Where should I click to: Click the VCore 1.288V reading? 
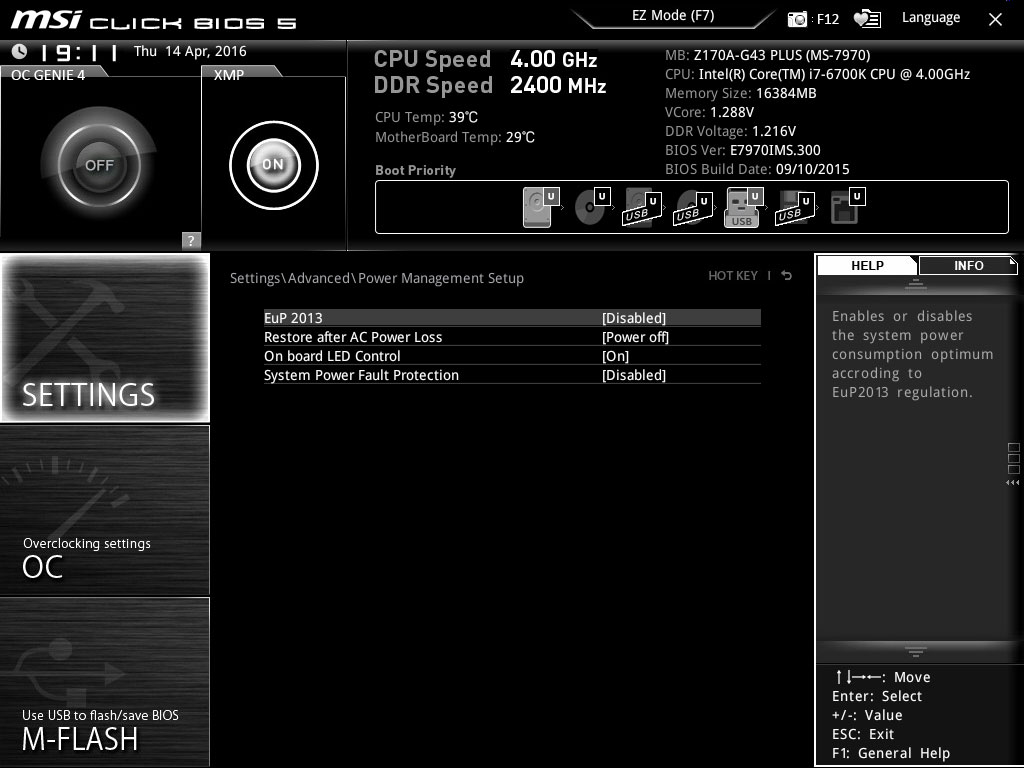coord(709,112)
